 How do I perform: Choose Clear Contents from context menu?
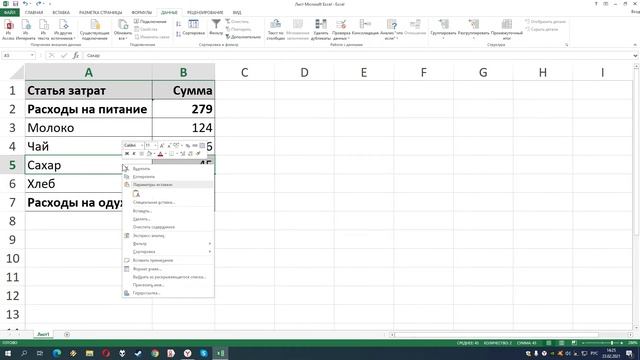(x=168, y=227)
